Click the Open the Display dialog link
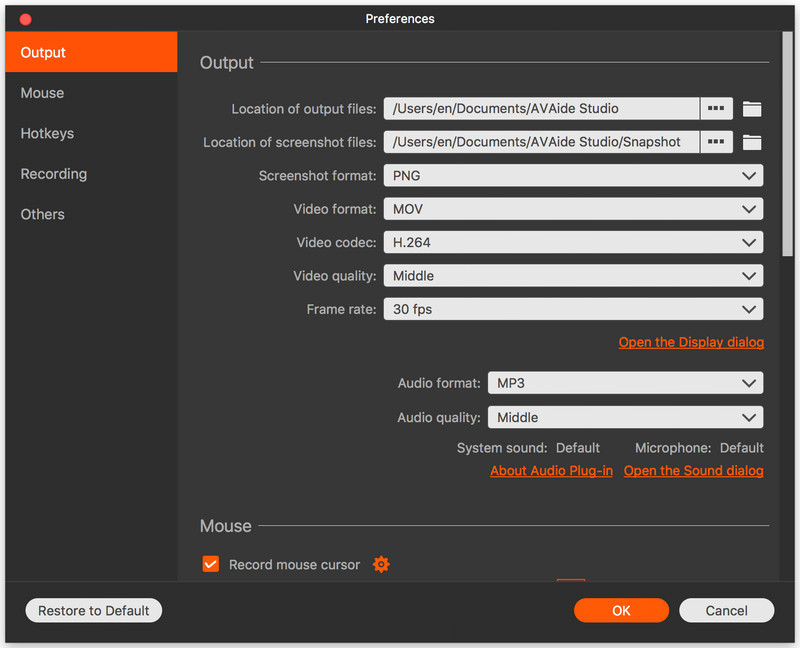Viewport: 800px width, 648px height. point(691,342)
